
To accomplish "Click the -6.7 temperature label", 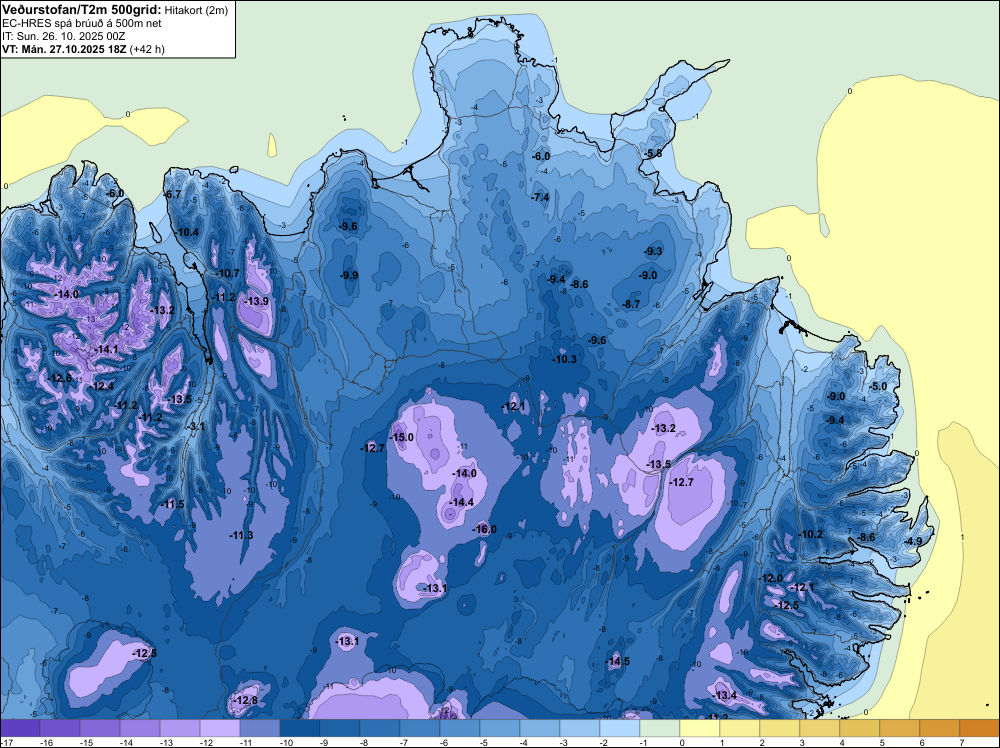I will click(173, 194).
